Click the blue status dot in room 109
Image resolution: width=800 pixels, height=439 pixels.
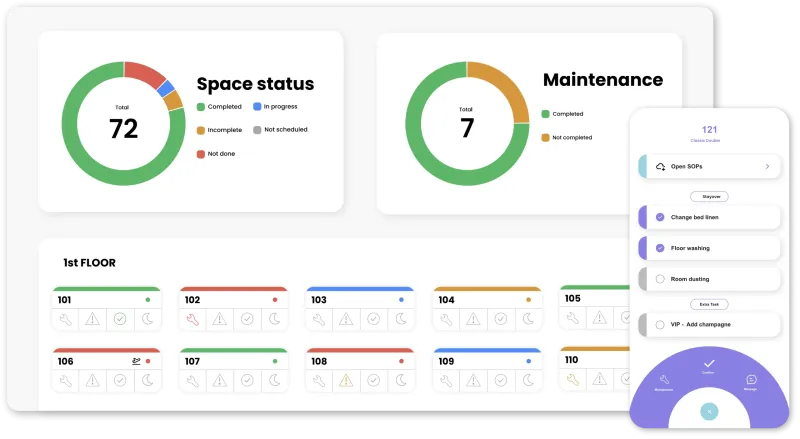(x=529, y=361)
